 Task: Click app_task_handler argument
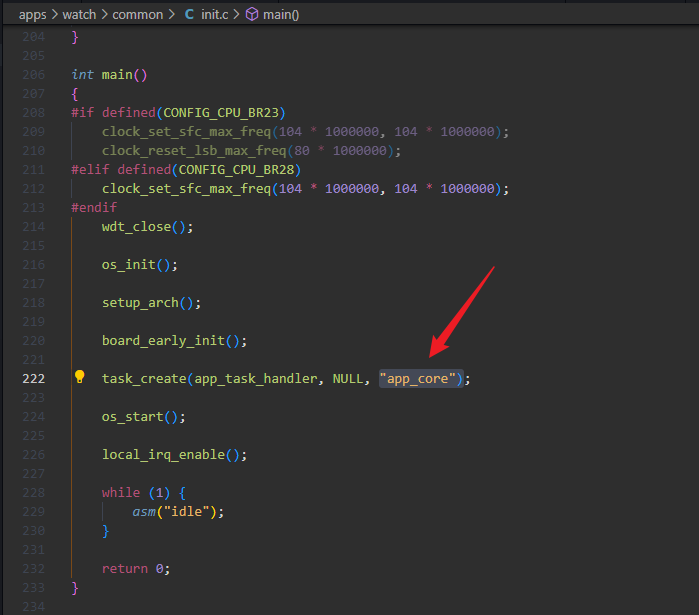pyautogui.click(x=256, y=379)
